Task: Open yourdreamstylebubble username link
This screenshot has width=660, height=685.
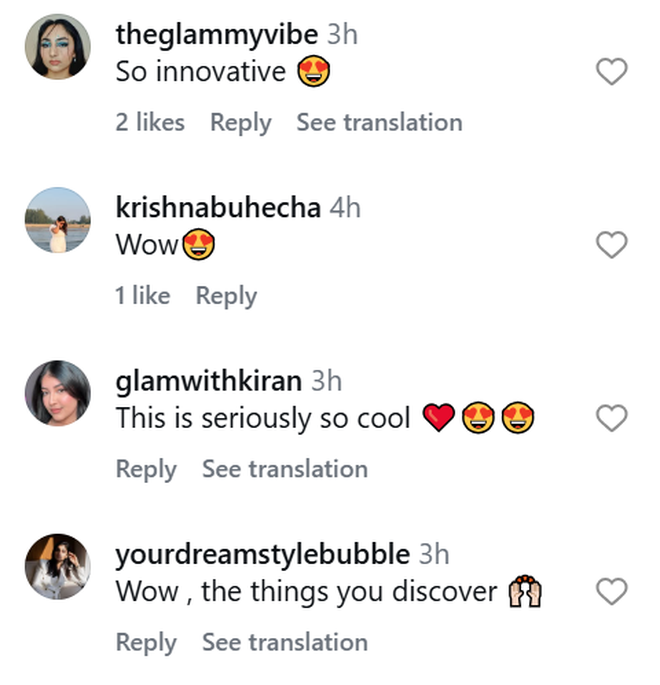Action: [262, 554]
